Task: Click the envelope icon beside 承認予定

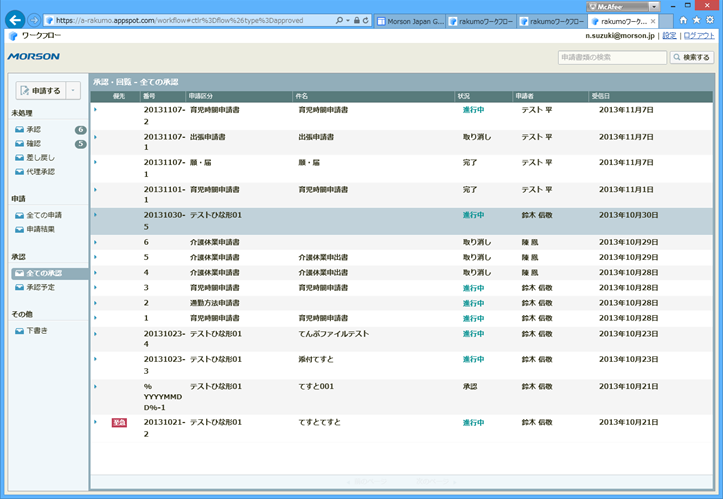Action: pos(19,288)
